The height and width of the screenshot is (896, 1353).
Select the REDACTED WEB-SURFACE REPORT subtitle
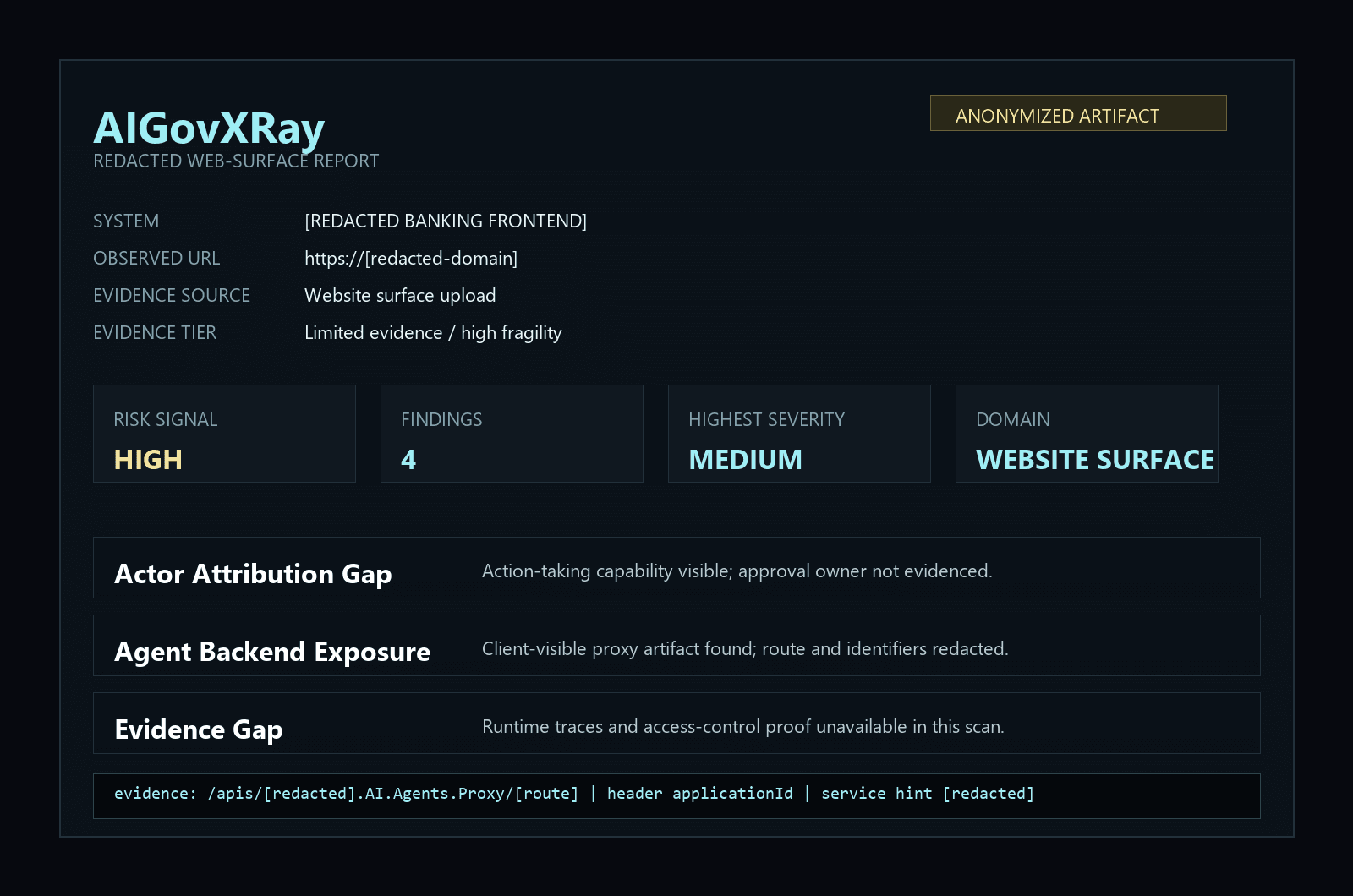point(236,161)
